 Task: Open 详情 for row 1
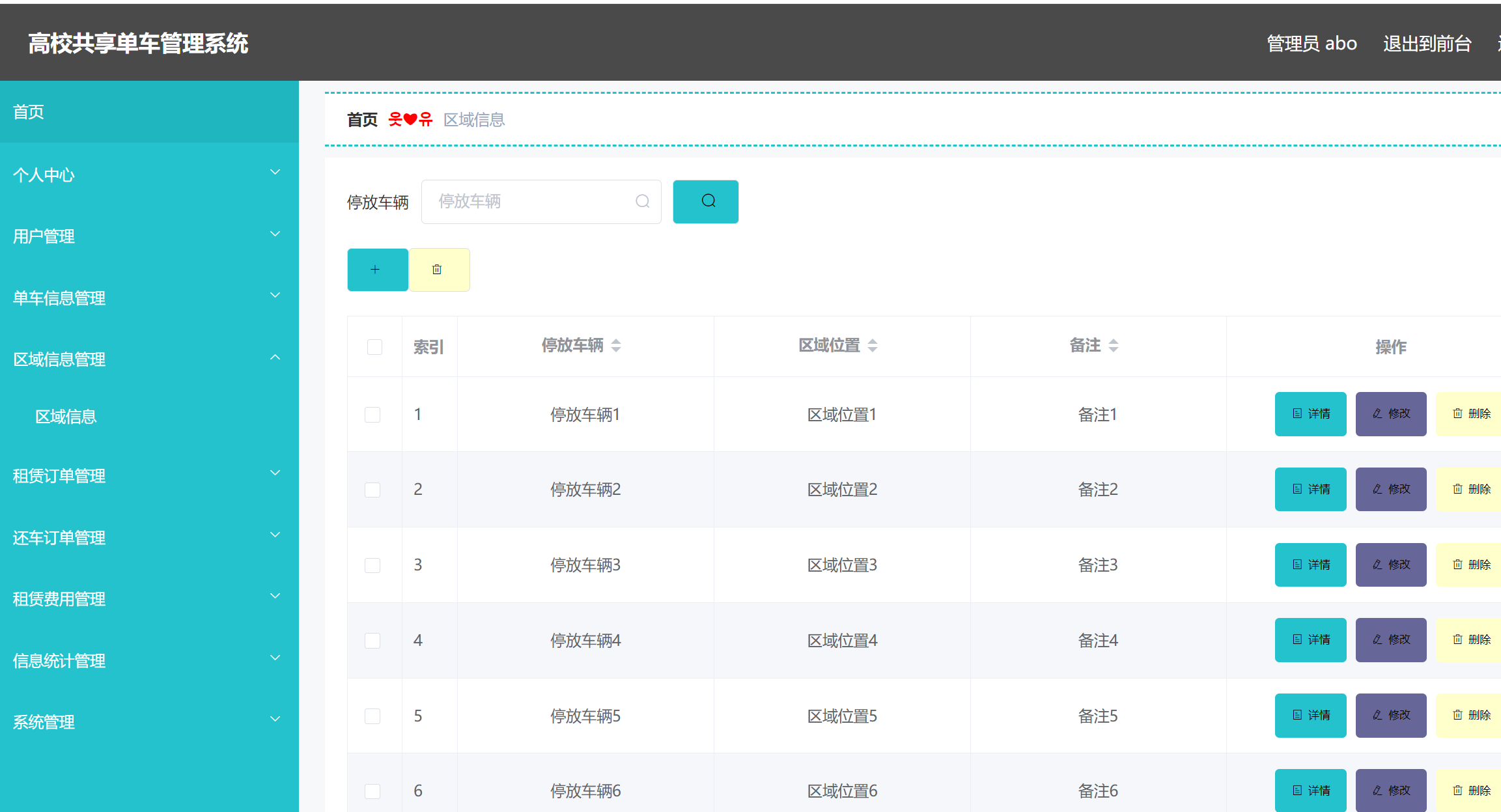(x=1310, y=414)
